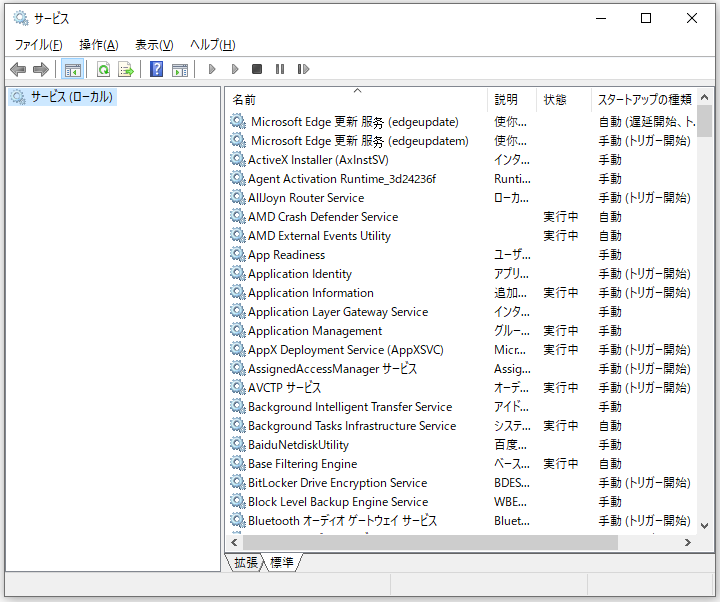Sort by the 説明 column header
Viewport: 720px width, 602px height.
(x=512, y=99)
